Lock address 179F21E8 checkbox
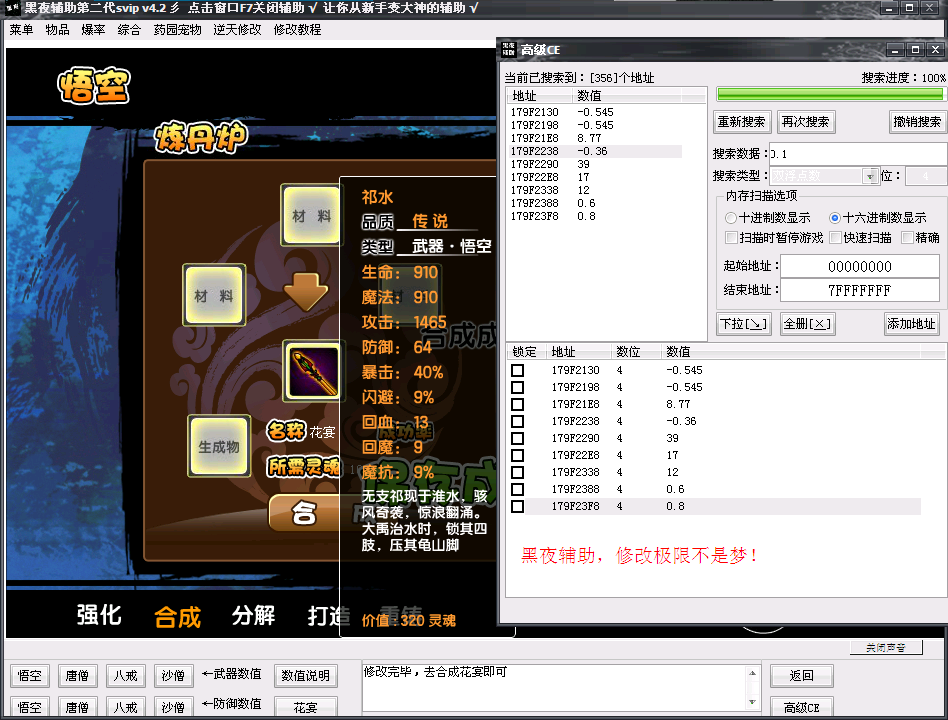The height and width of the screenshot is (720, 948). [x=518, y=404]
